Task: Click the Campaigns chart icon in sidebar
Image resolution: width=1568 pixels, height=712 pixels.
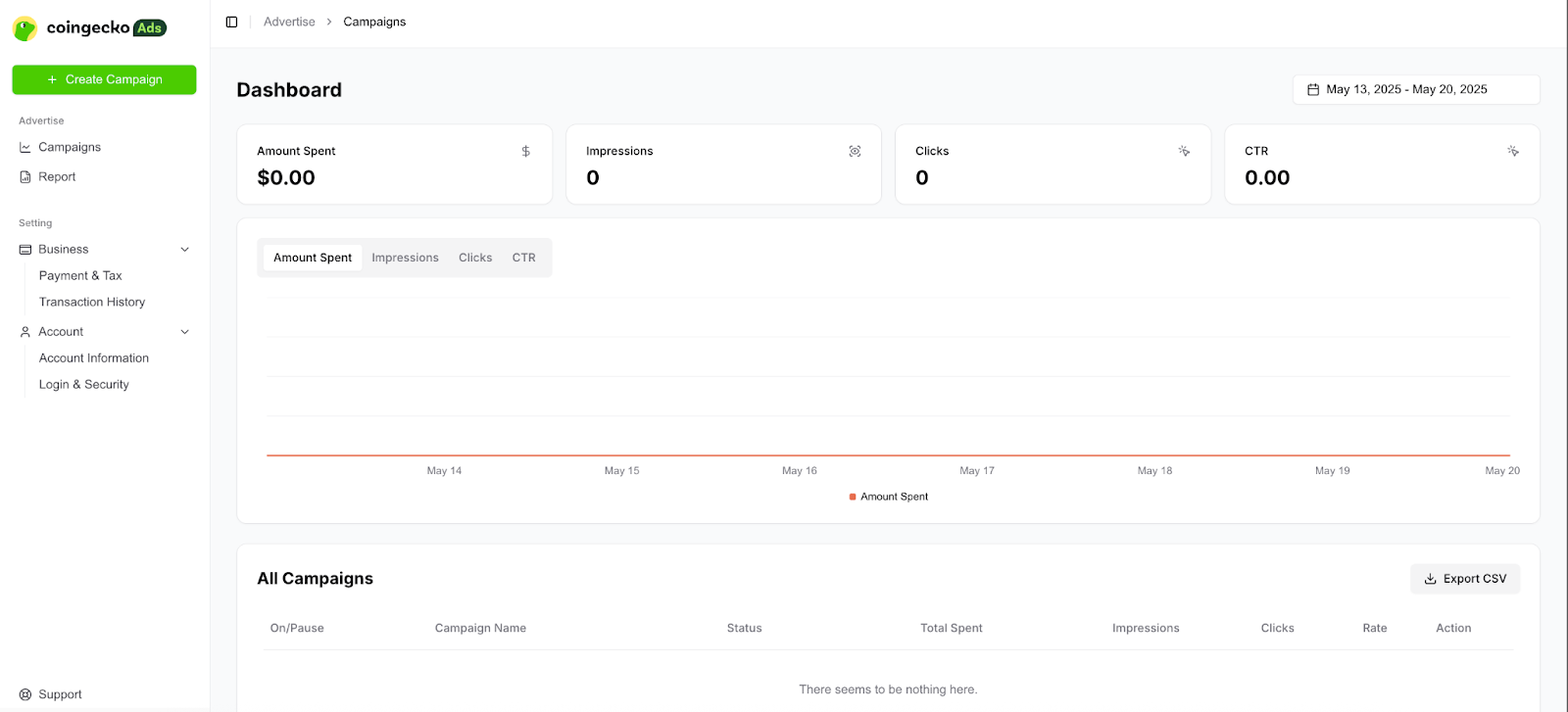Action: (x=25, y=147)
